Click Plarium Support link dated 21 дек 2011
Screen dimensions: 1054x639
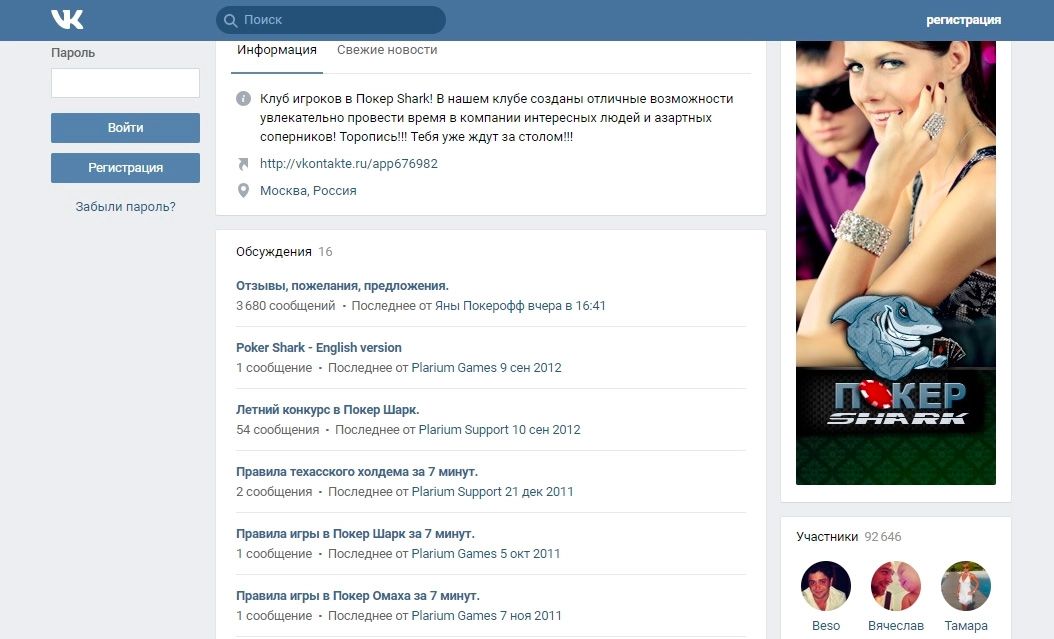[456, 492]
